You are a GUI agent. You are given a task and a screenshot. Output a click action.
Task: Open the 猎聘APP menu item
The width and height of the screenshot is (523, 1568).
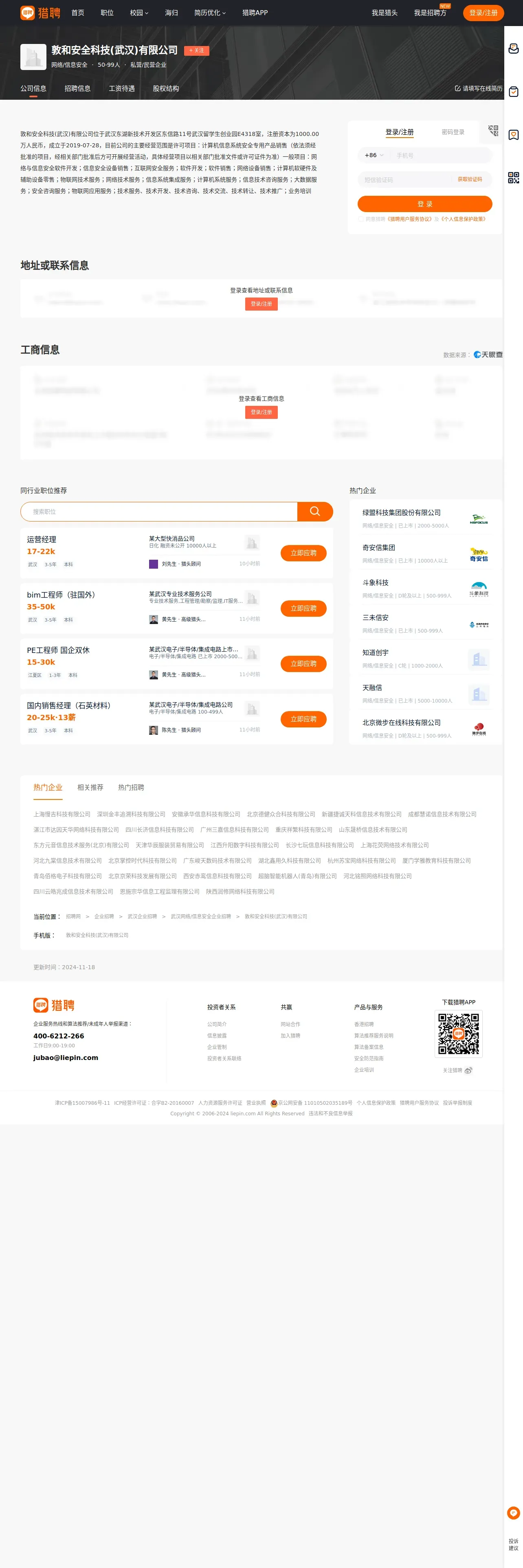pos(255,13)
